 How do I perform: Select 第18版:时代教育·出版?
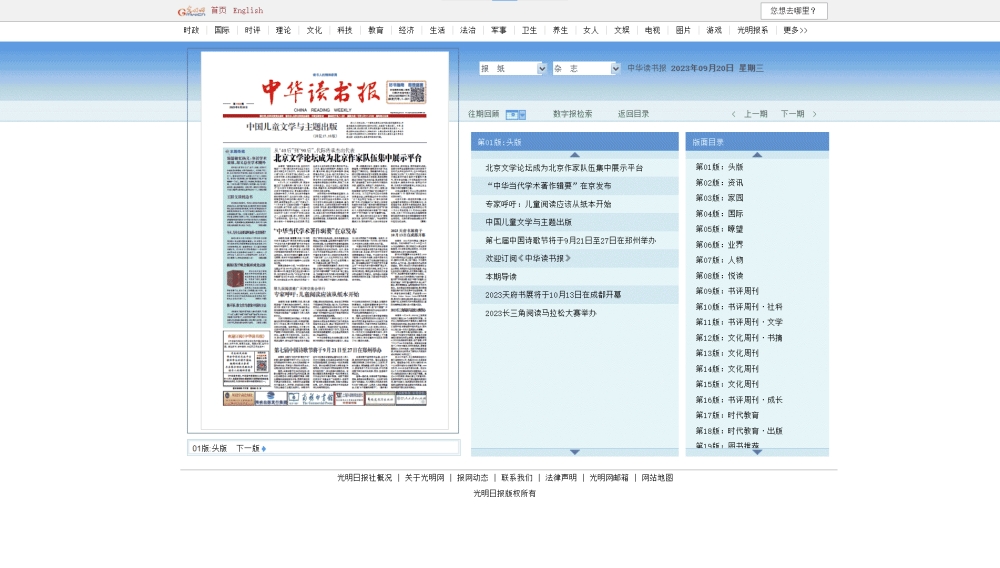[739, 432]
